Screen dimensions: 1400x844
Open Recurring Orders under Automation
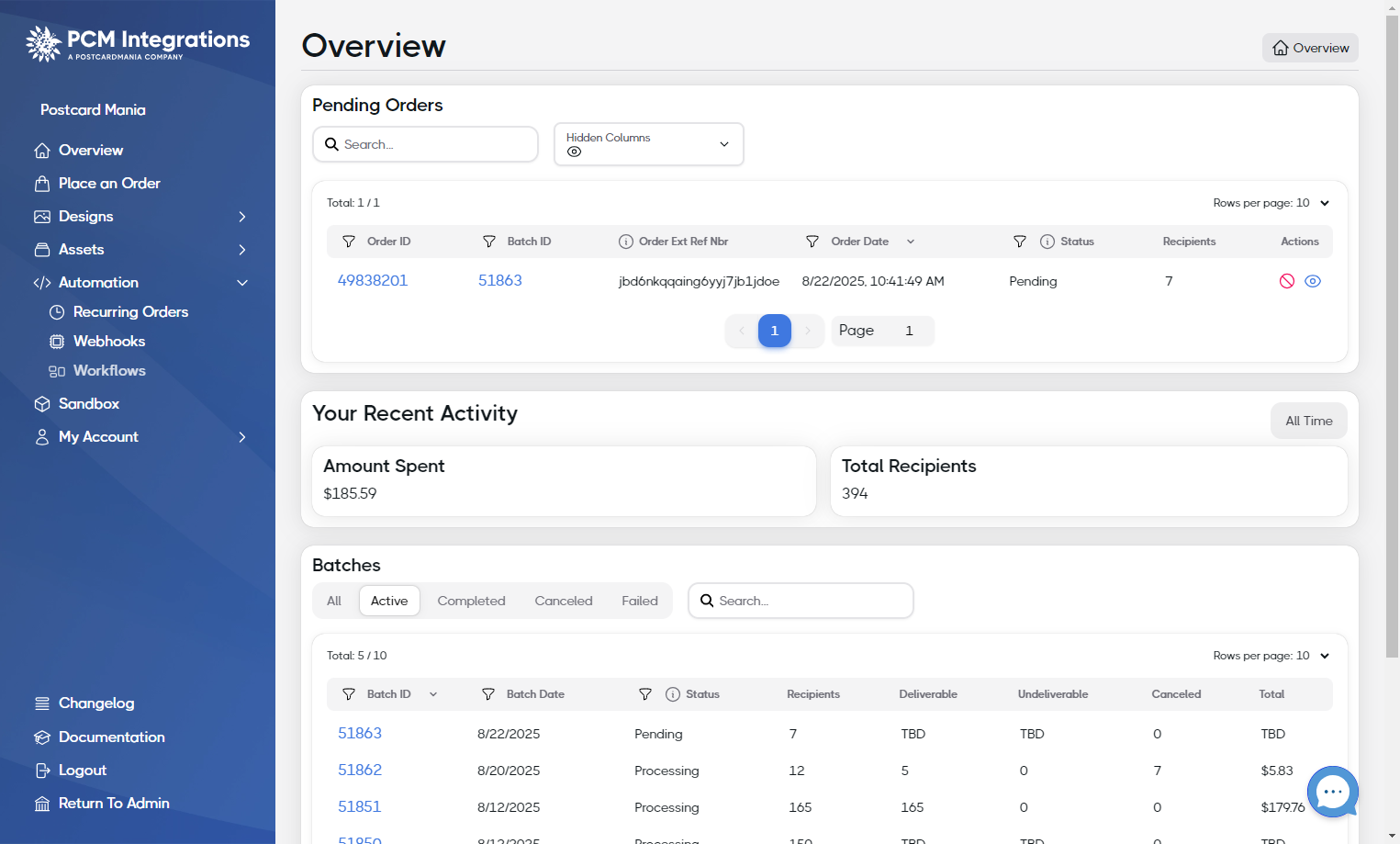(x=130, y=311)
